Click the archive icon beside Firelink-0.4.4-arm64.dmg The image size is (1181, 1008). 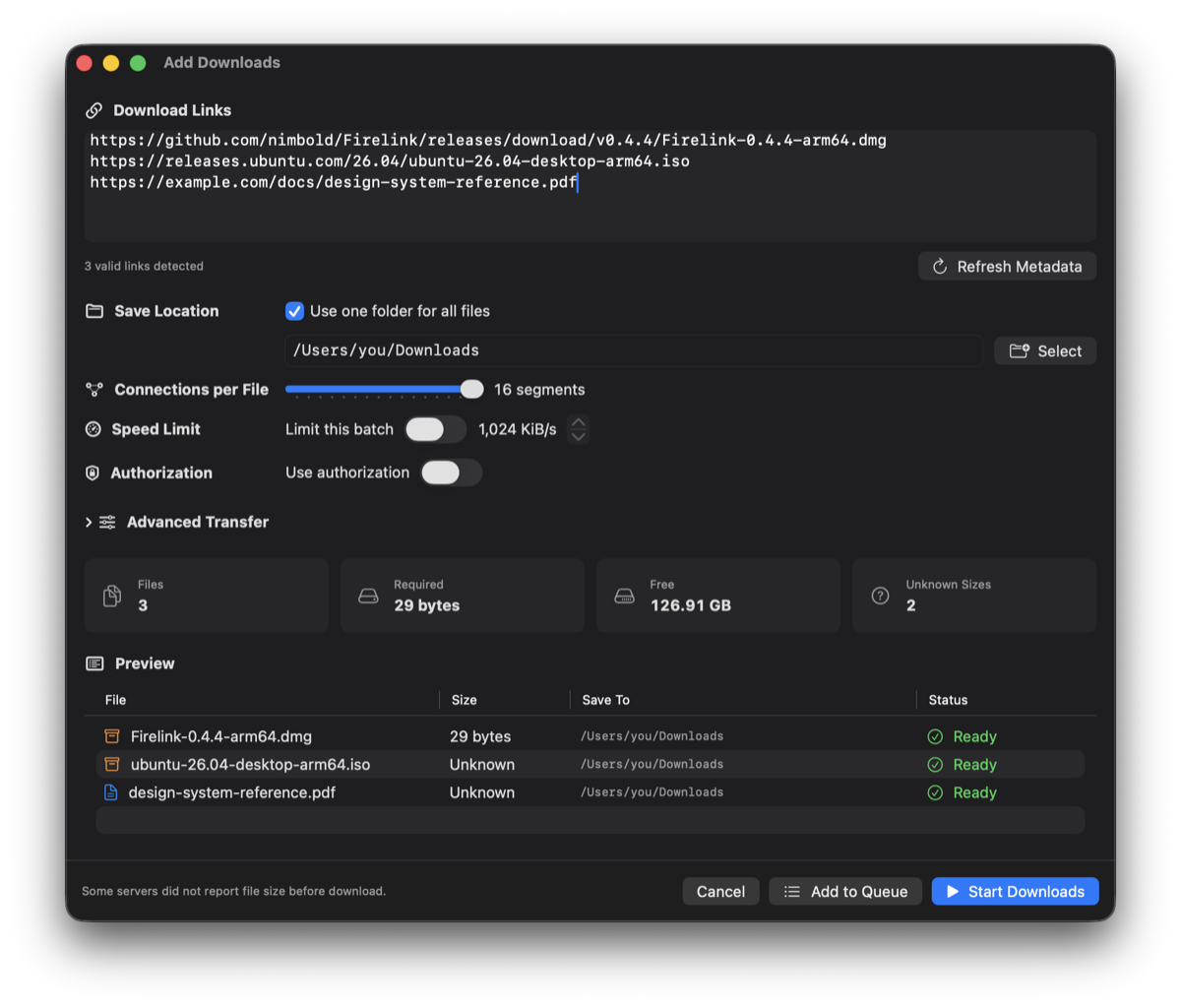112,736
